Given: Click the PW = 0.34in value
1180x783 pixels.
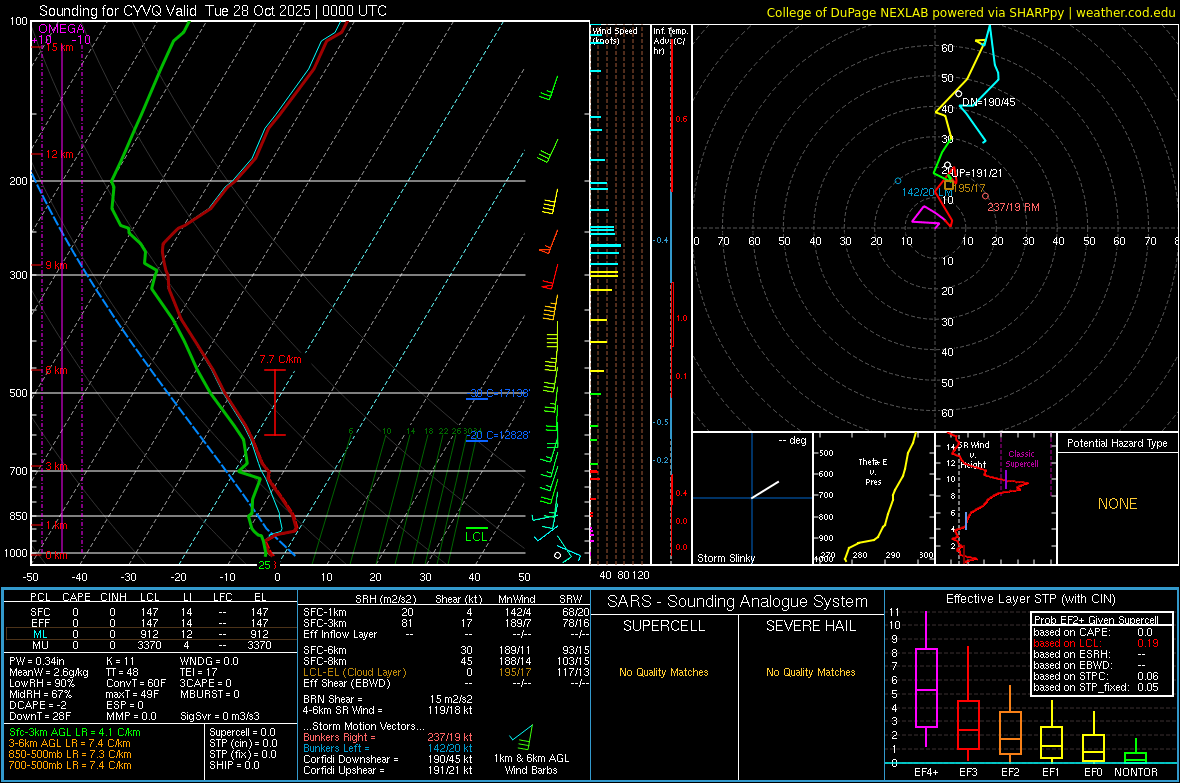Looking at the screenshot, I should 37,661.
